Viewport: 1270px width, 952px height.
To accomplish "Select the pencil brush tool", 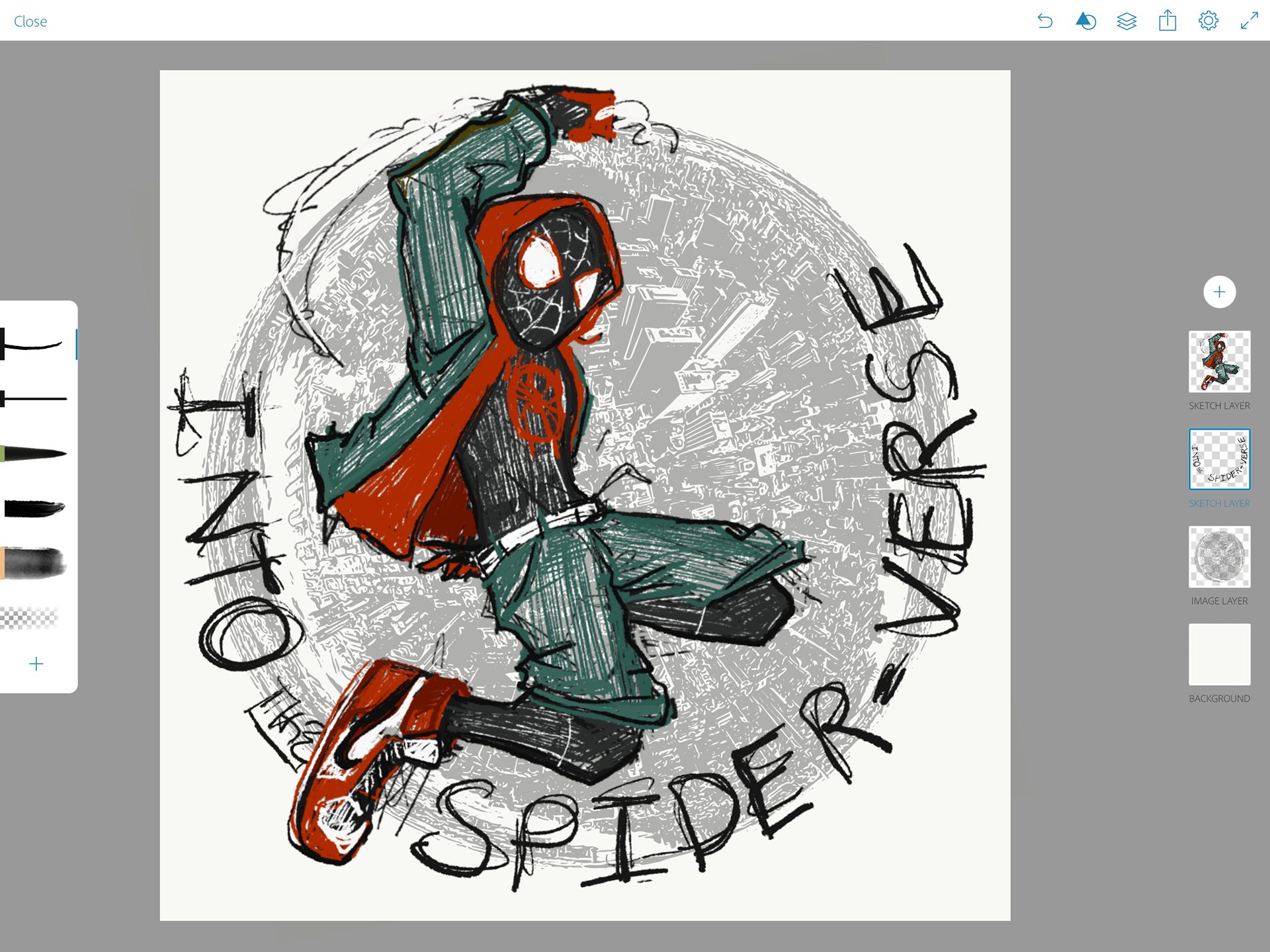I will click(34, 344).
